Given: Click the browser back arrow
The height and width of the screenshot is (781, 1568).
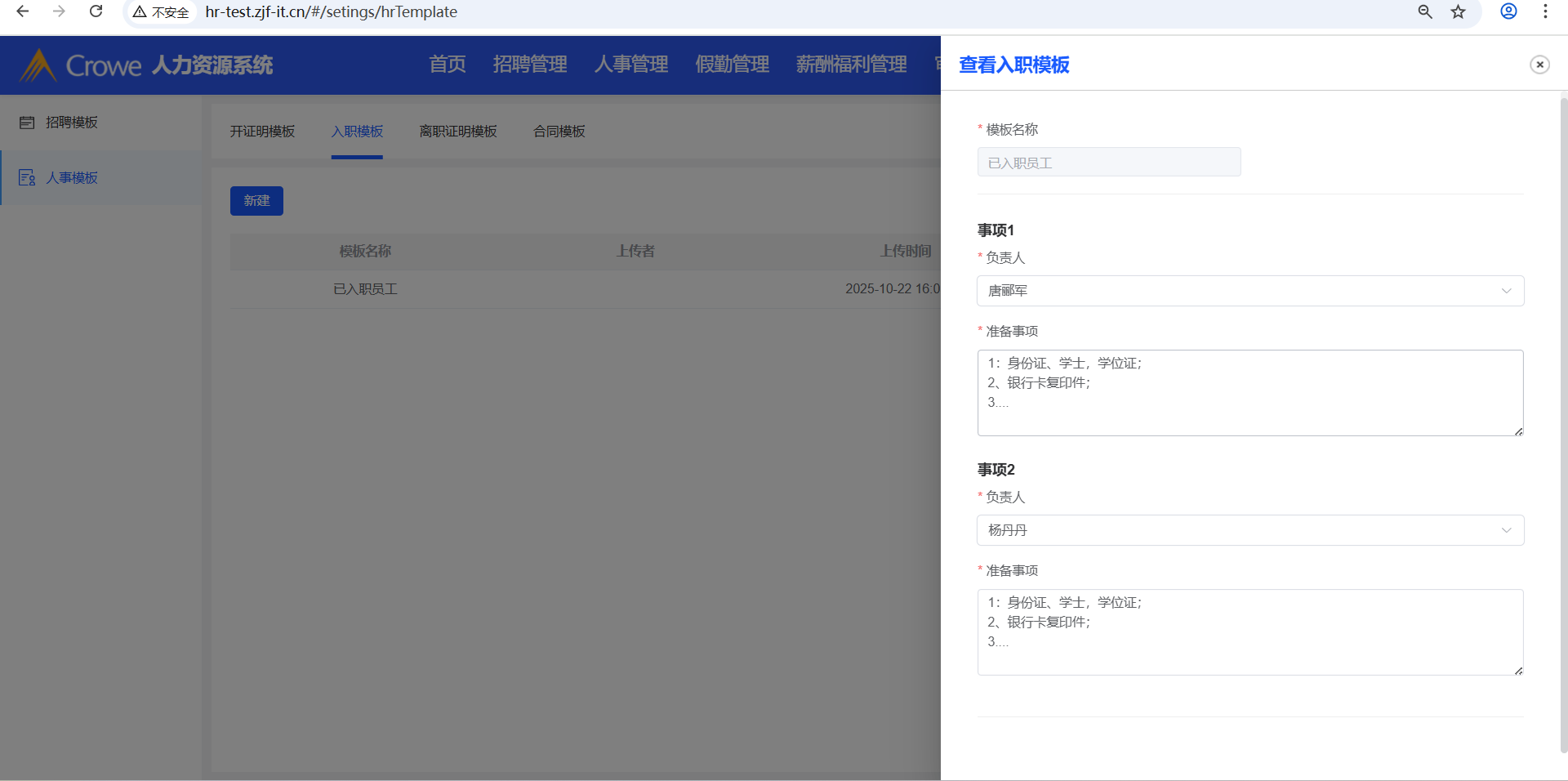Looking at the screenshot, I should tap(23, 11).
